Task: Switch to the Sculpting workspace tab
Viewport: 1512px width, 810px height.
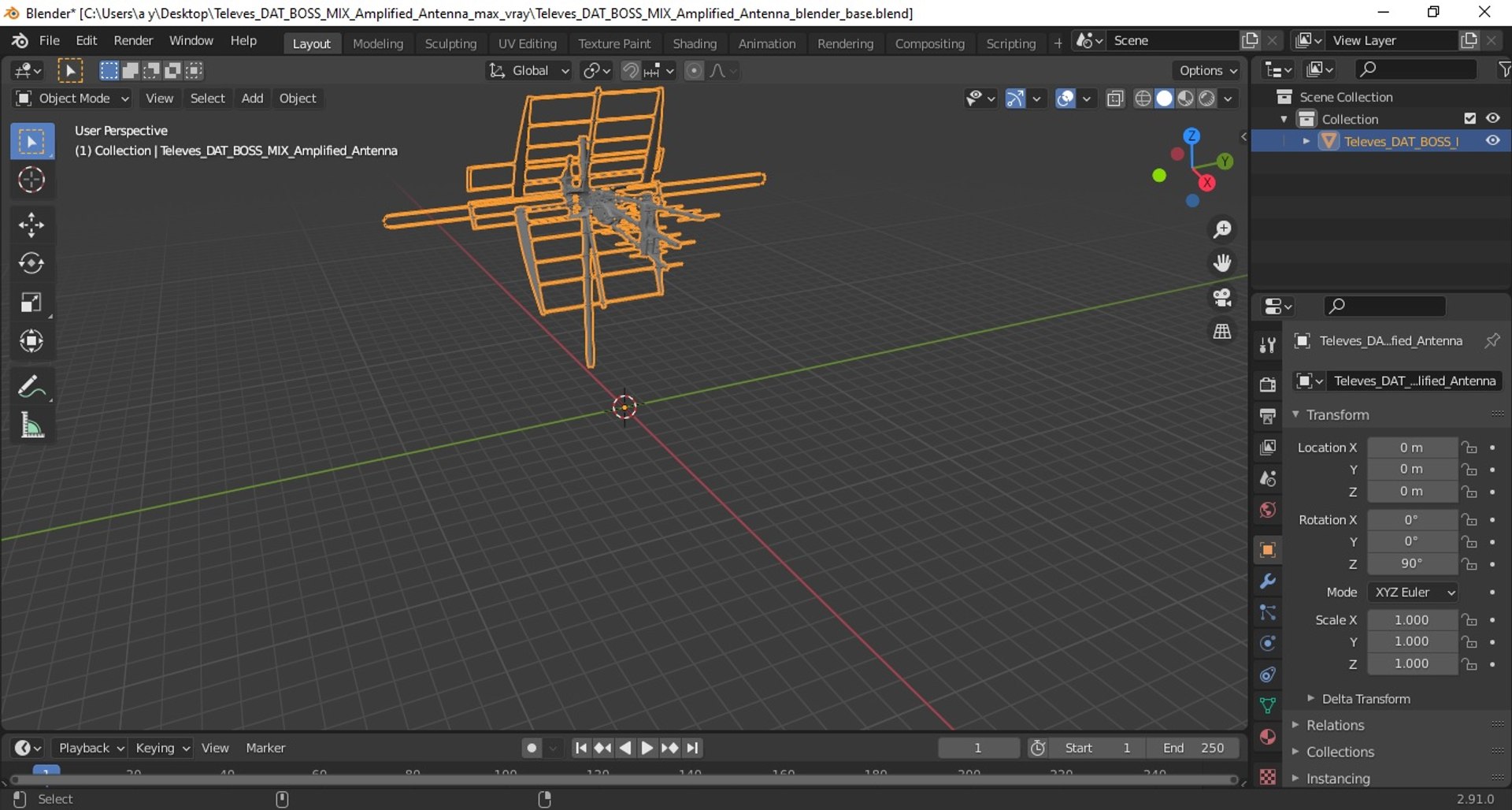Action: [x=450, y=43]
